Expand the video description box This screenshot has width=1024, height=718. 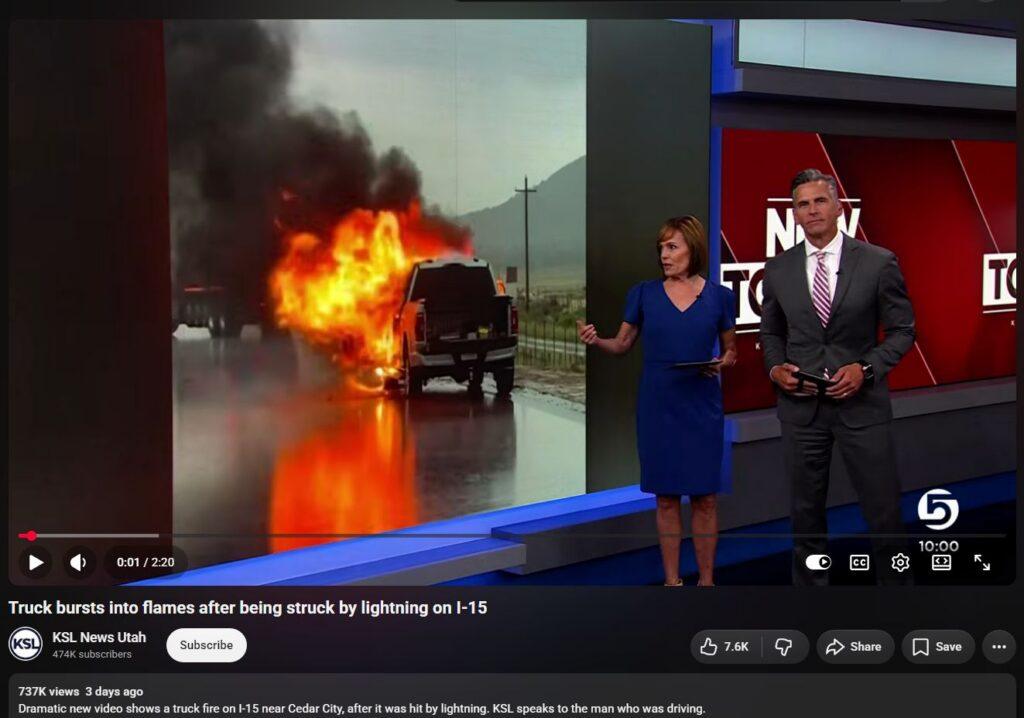point(512,696)
